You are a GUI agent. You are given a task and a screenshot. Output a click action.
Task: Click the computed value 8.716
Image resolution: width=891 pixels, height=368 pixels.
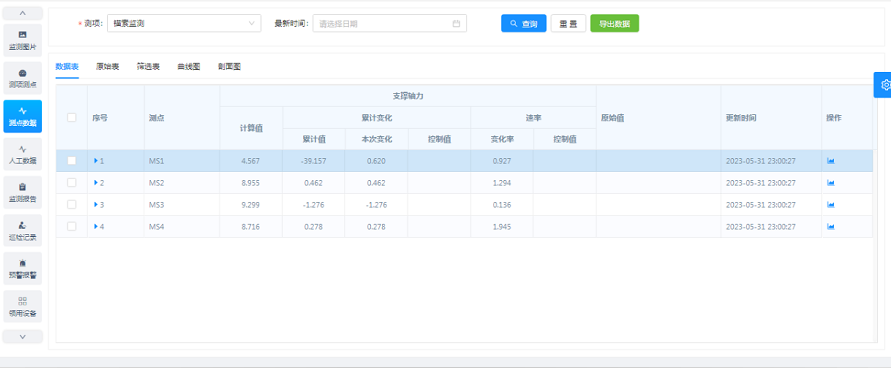(x=251, y=227)
